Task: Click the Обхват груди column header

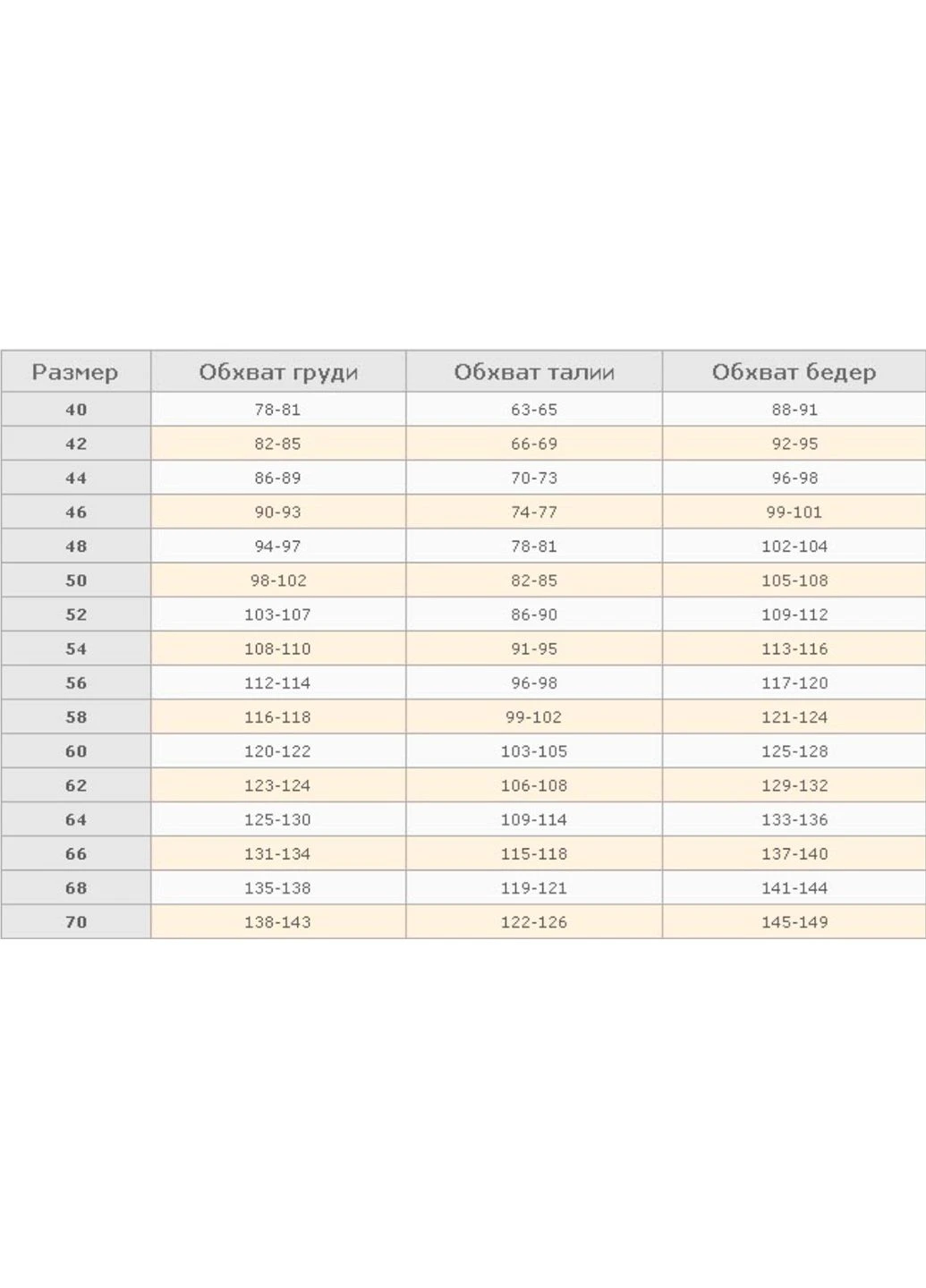Action: (278, 371)
